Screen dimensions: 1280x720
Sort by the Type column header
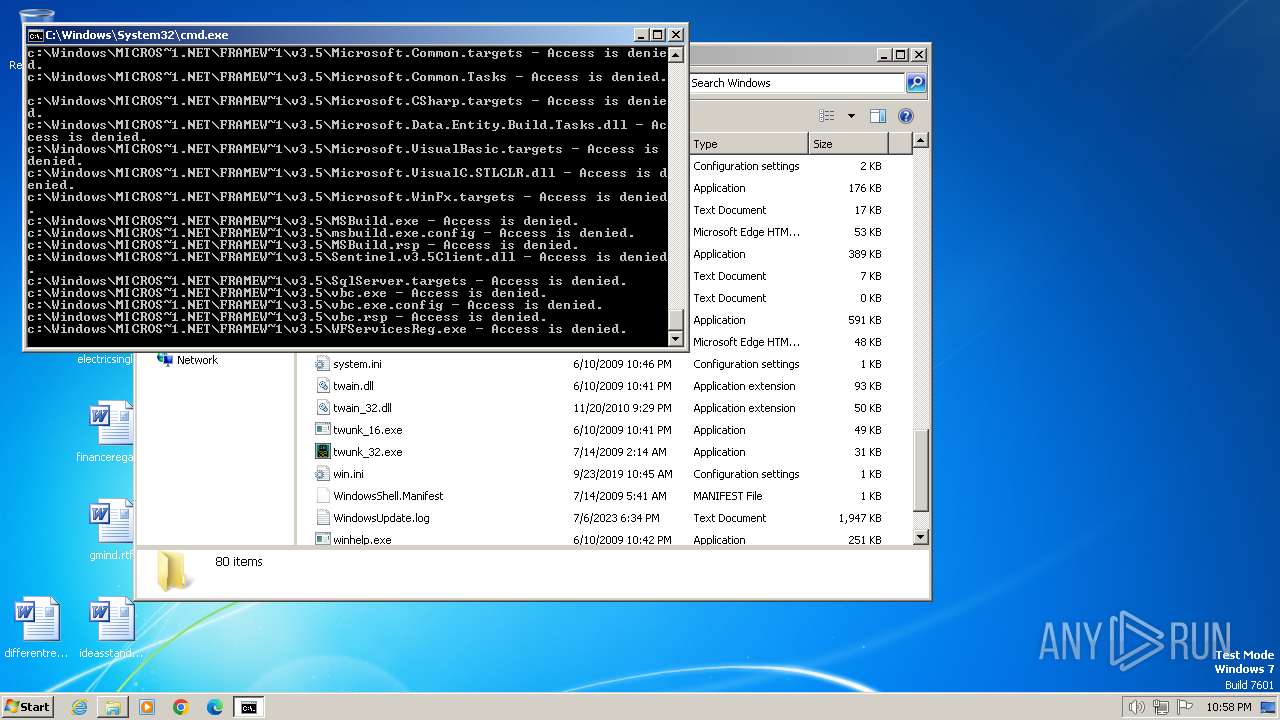(x=748, y=144)
